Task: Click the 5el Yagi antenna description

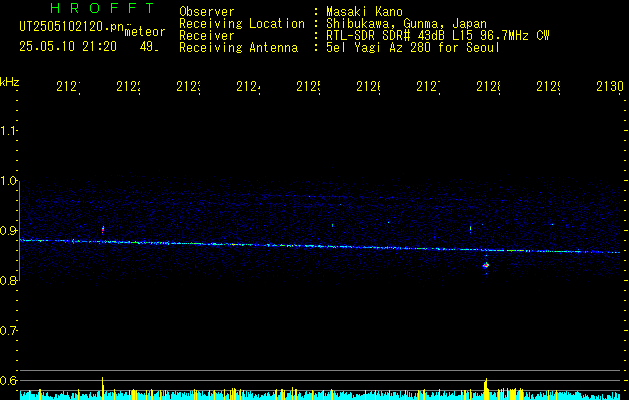Action: (x=413, y=48)
